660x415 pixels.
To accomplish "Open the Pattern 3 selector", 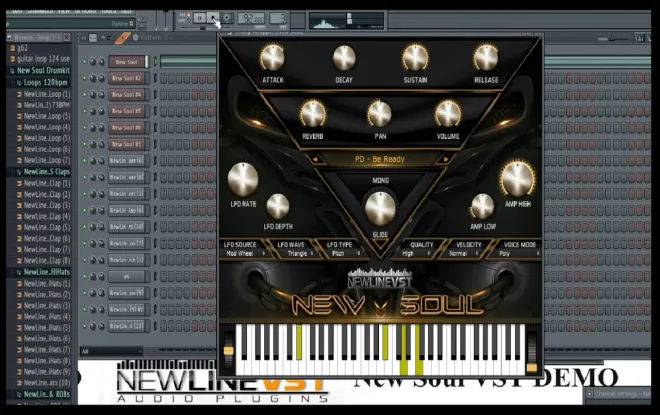I will (x=154, y=37).
